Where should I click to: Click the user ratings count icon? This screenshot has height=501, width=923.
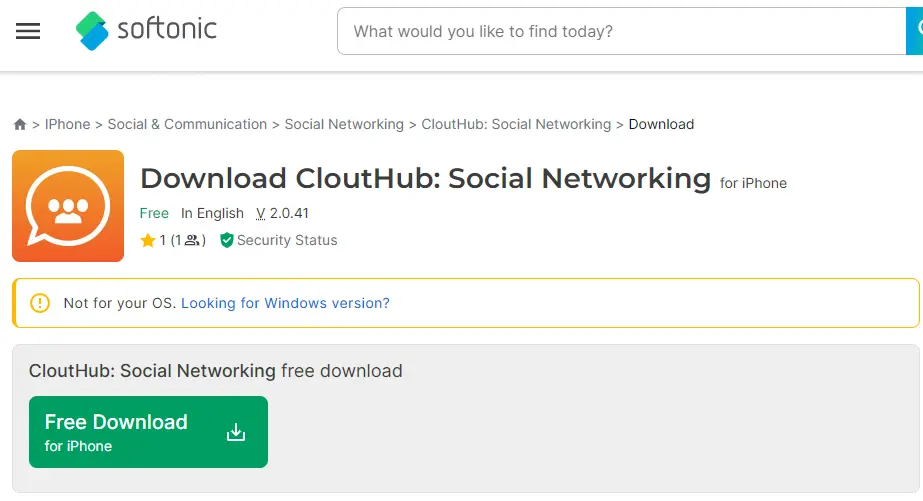[192, 240]
